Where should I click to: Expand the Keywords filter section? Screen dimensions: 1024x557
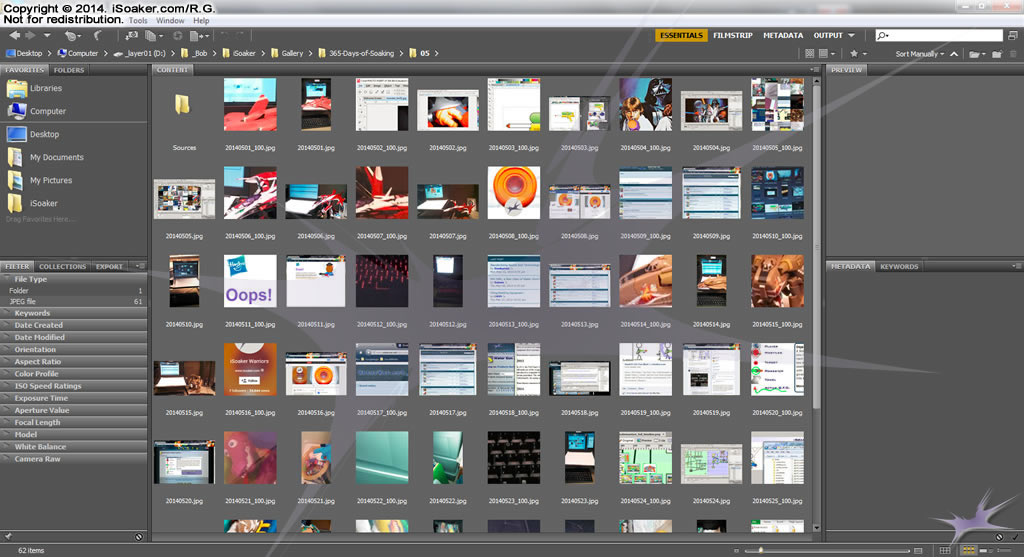click(73, 313)
